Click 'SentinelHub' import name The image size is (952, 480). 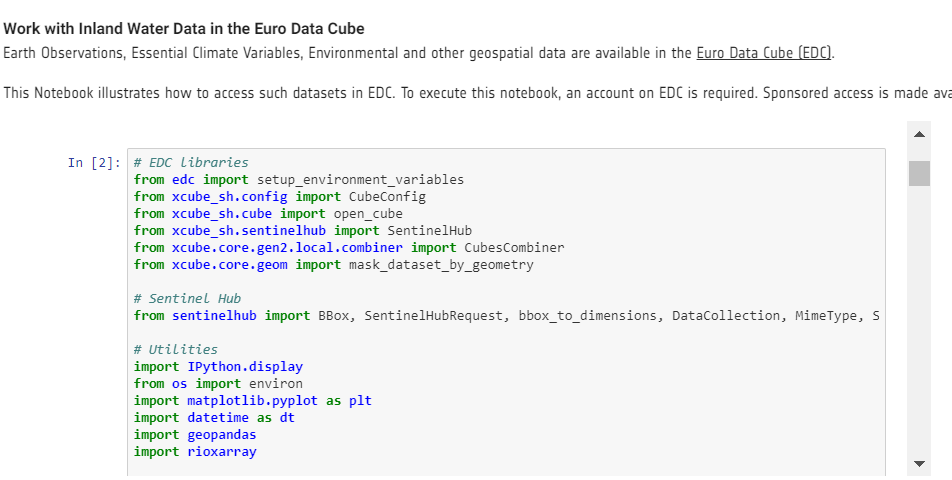click(429, 231)
